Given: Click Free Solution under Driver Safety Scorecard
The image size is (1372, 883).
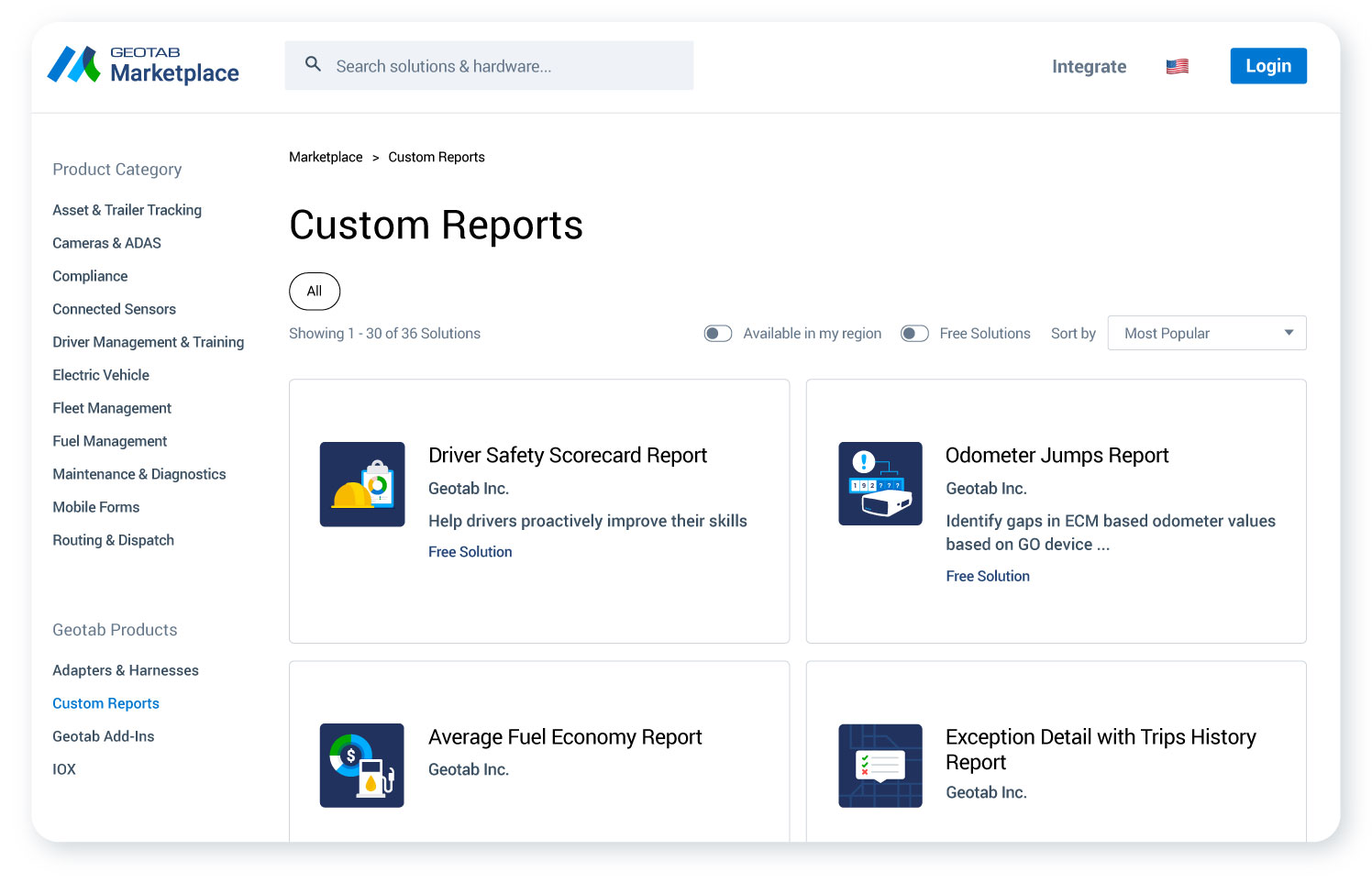Looking at the screenshot, I should pyautogui.click(x=470, y=552).
